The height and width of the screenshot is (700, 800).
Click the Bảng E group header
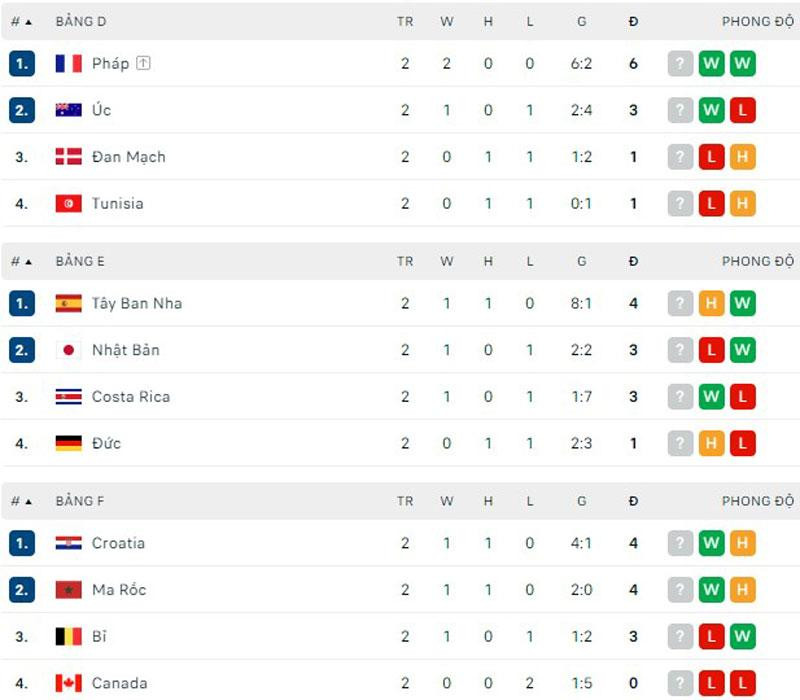click(x=80, y=262)
